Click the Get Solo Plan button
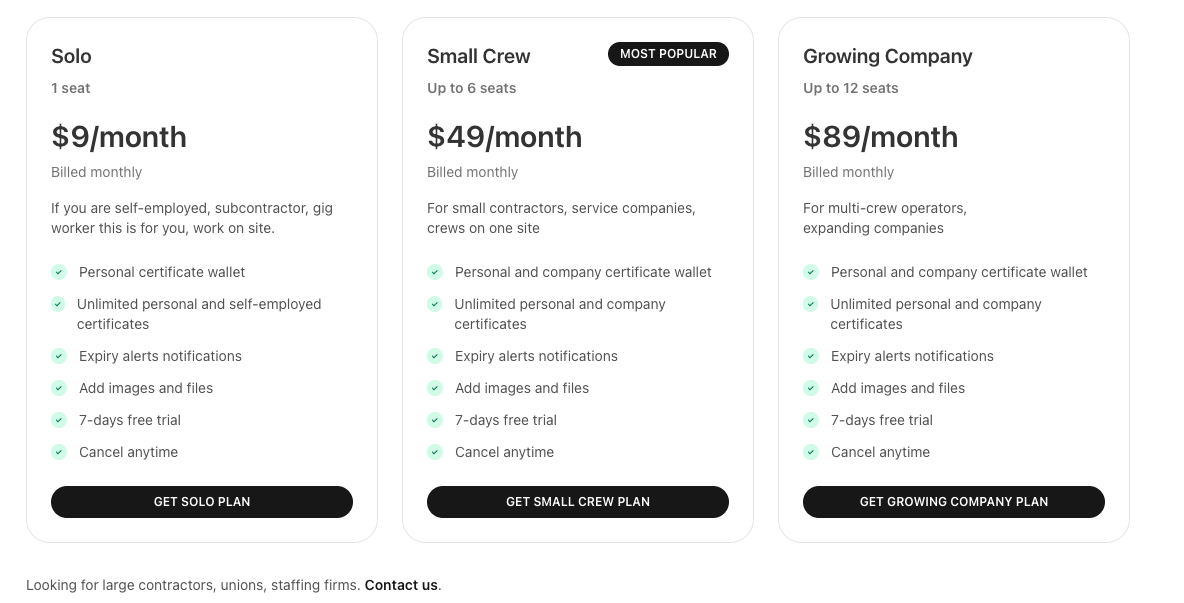 pos(202,502)
